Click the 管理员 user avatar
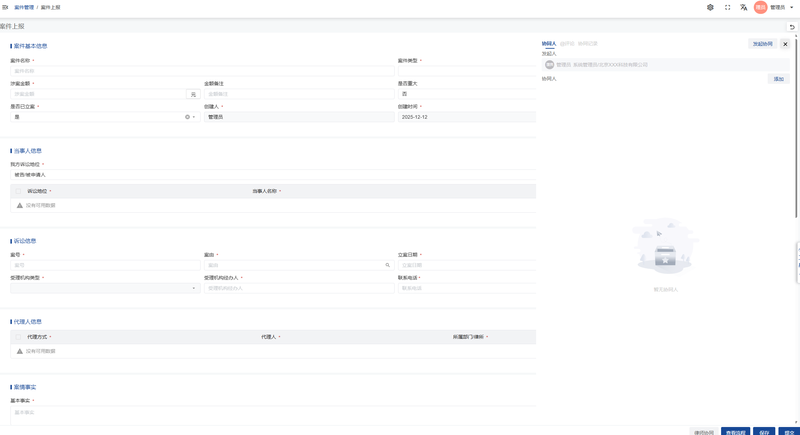The height and width of the screenshot is (435, 800). (x=761, y=8)
